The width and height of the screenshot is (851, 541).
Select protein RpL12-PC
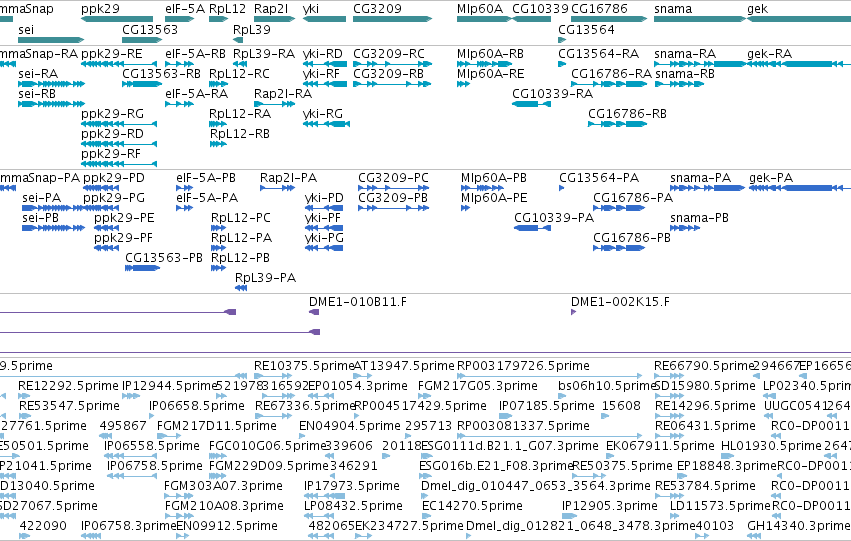pos(241,218)
